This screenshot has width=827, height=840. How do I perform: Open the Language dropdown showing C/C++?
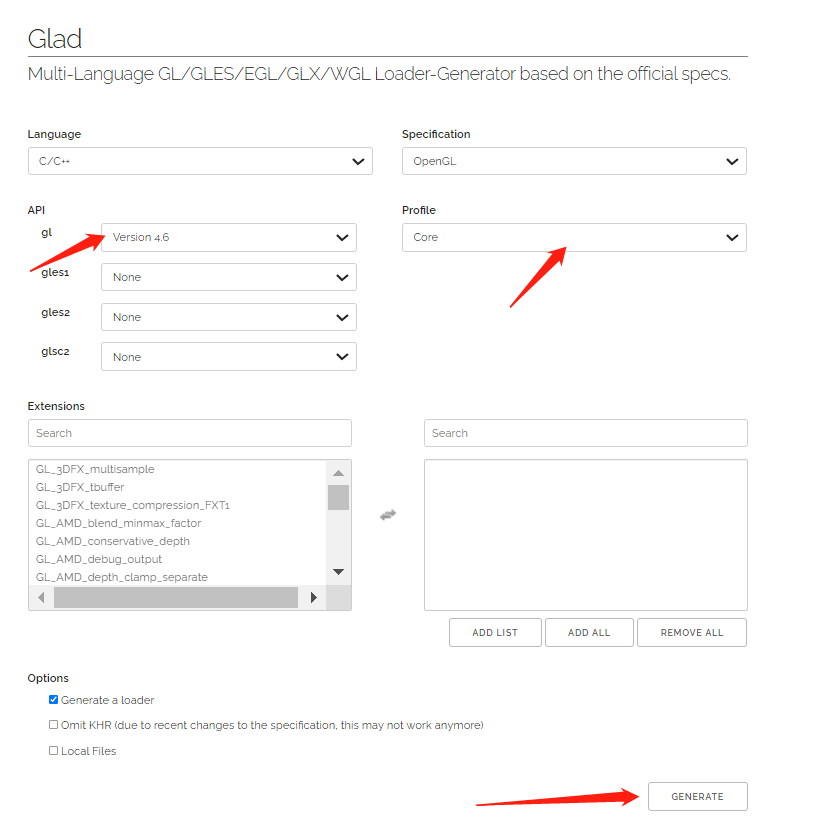click(200, 161)
